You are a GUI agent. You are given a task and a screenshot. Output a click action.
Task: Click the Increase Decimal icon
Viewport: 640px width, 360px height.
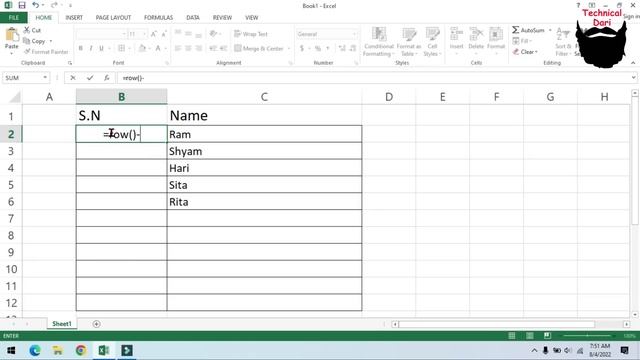(342, 48)
